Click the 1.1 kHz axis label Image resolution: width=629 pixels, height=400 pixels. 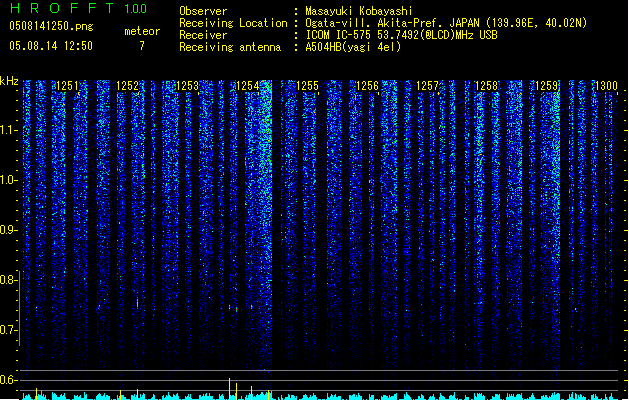point(8,130)
